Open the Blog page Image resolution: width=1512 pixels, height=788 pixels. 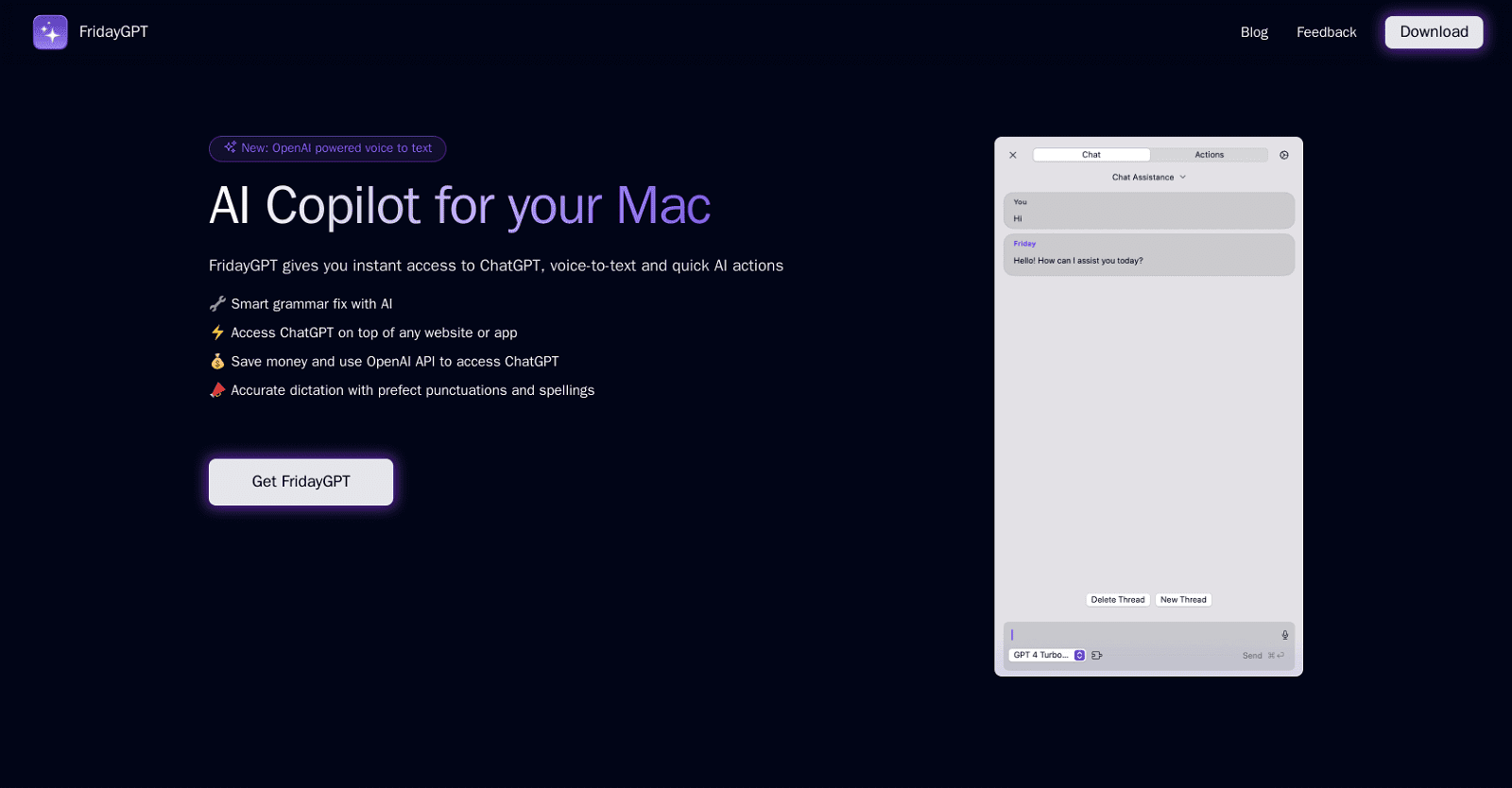click(x=1254, y=32)
